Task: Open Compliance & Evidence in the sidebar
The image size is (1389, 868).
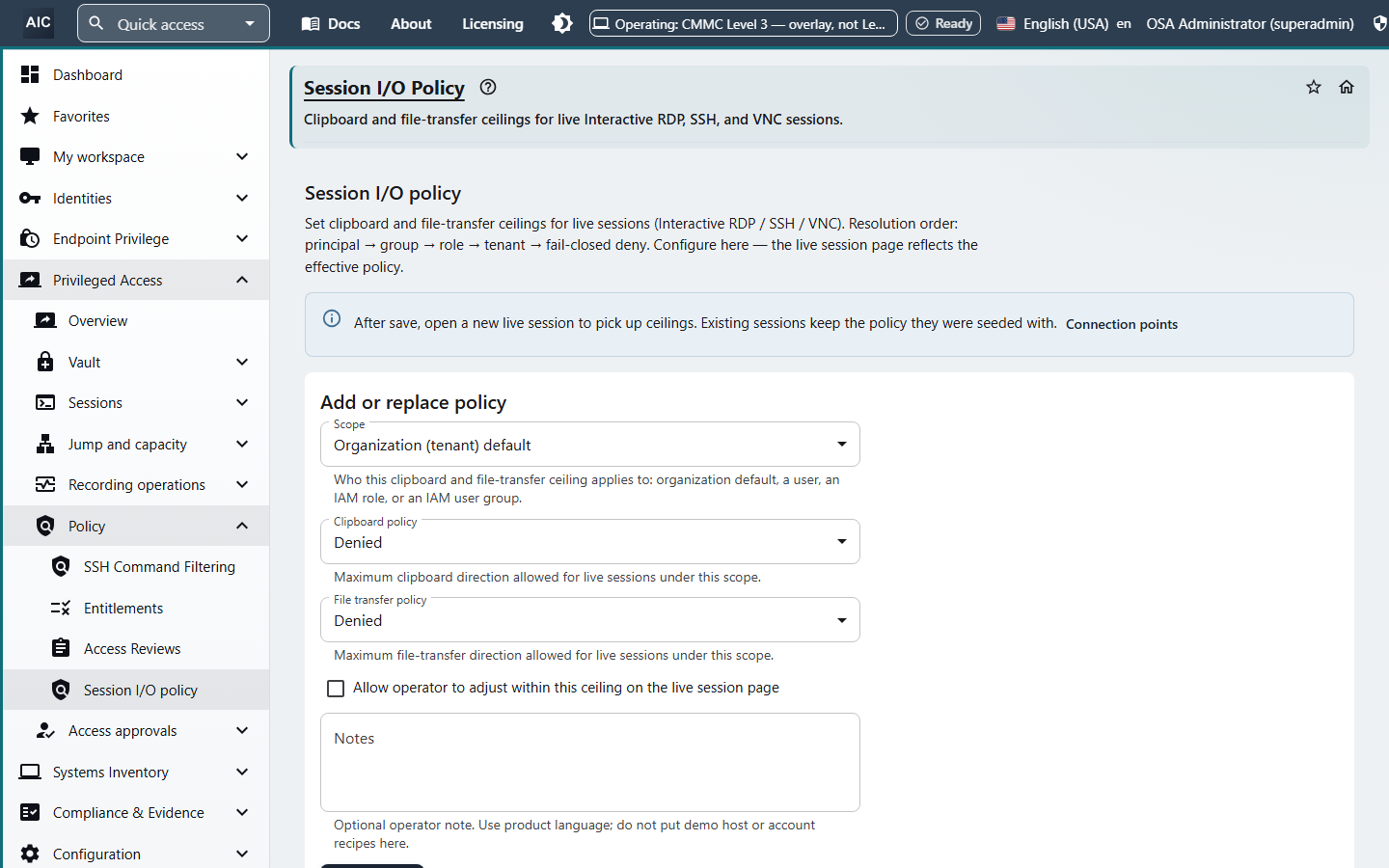Action: coord(136,813)
